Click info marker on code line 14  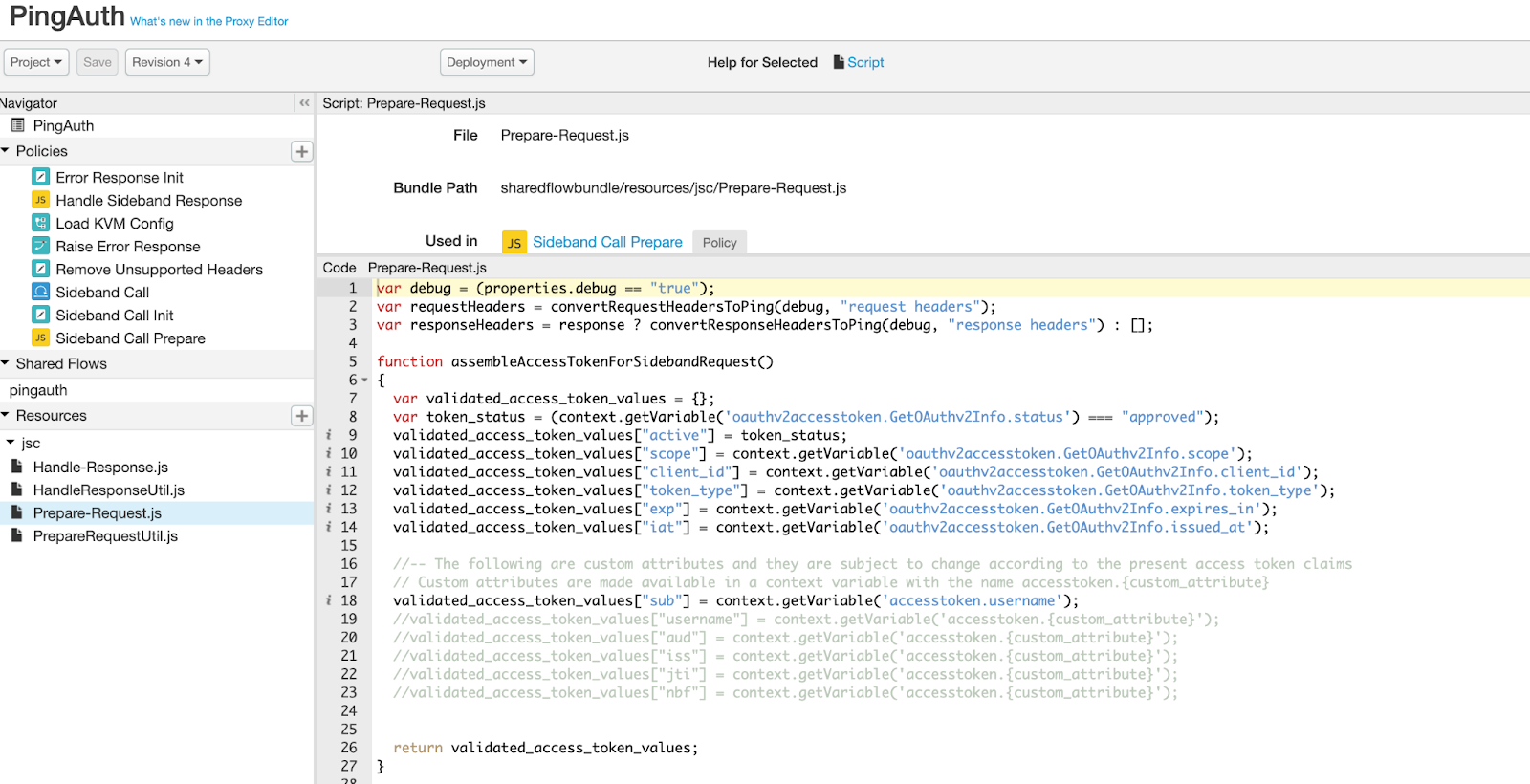[x=328, y=527]
